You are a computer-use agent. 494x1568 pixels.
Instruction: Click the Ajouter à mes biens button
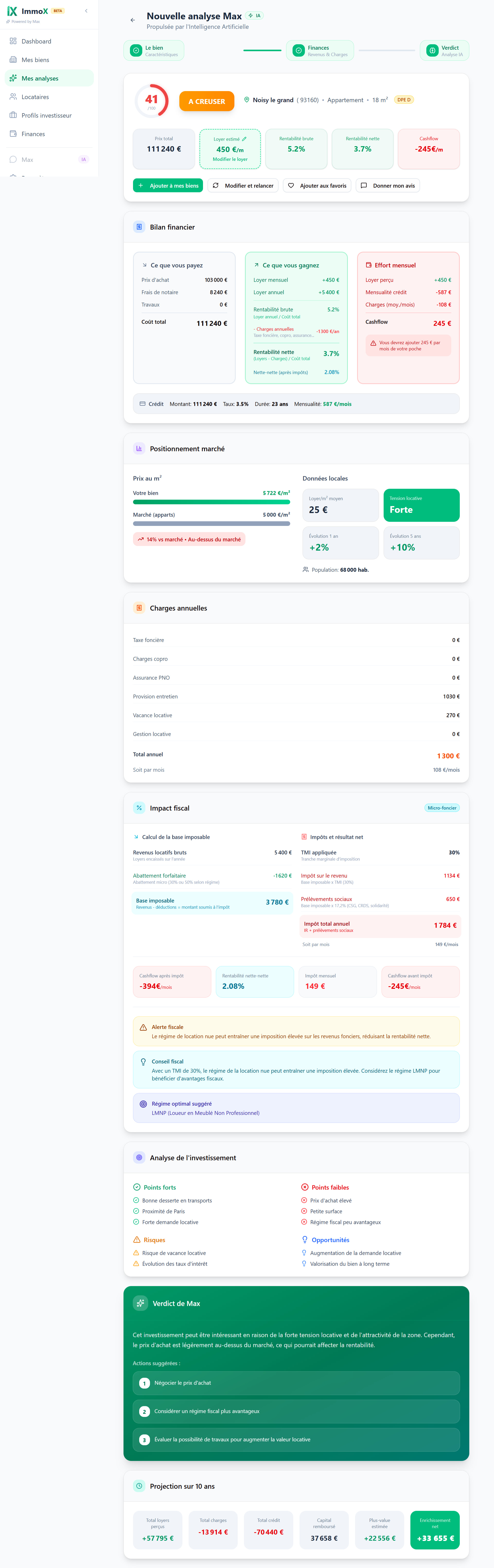(168, 186)
